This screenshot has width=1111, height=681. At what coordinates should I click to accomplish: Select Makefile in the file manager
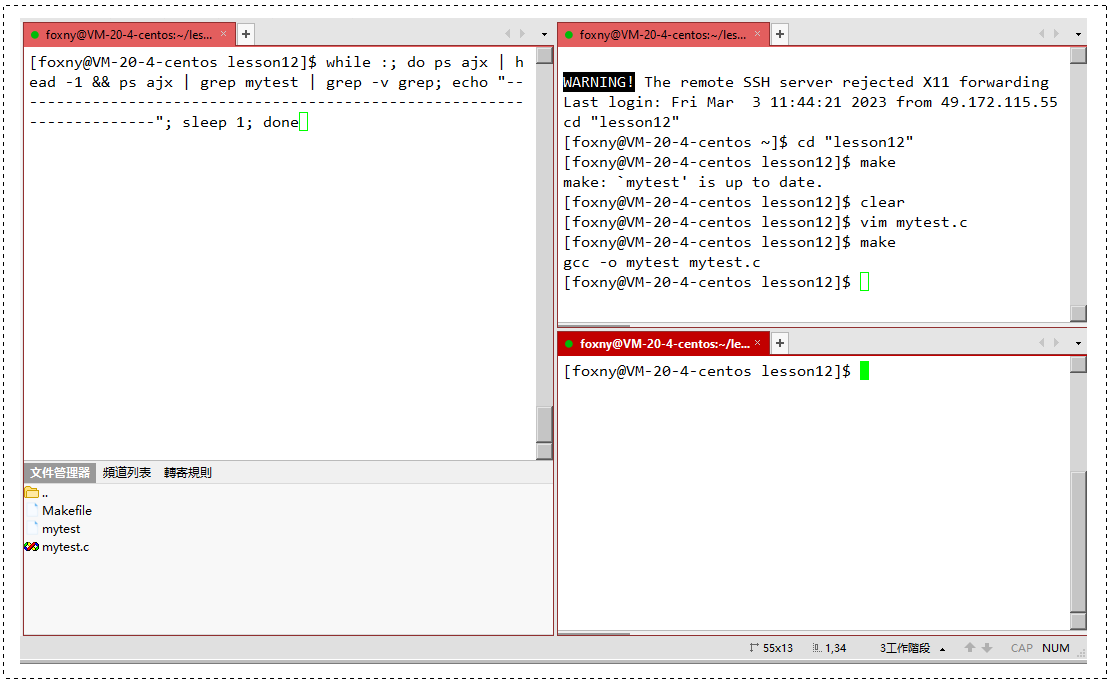(67, 511)
